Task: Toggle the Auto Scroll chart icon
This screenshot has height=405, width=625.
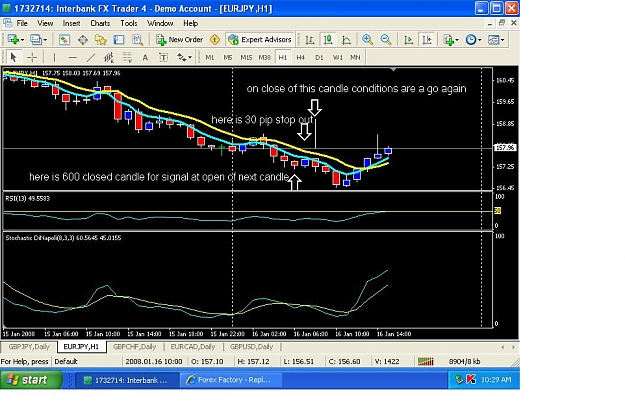Action: [409, 39]
